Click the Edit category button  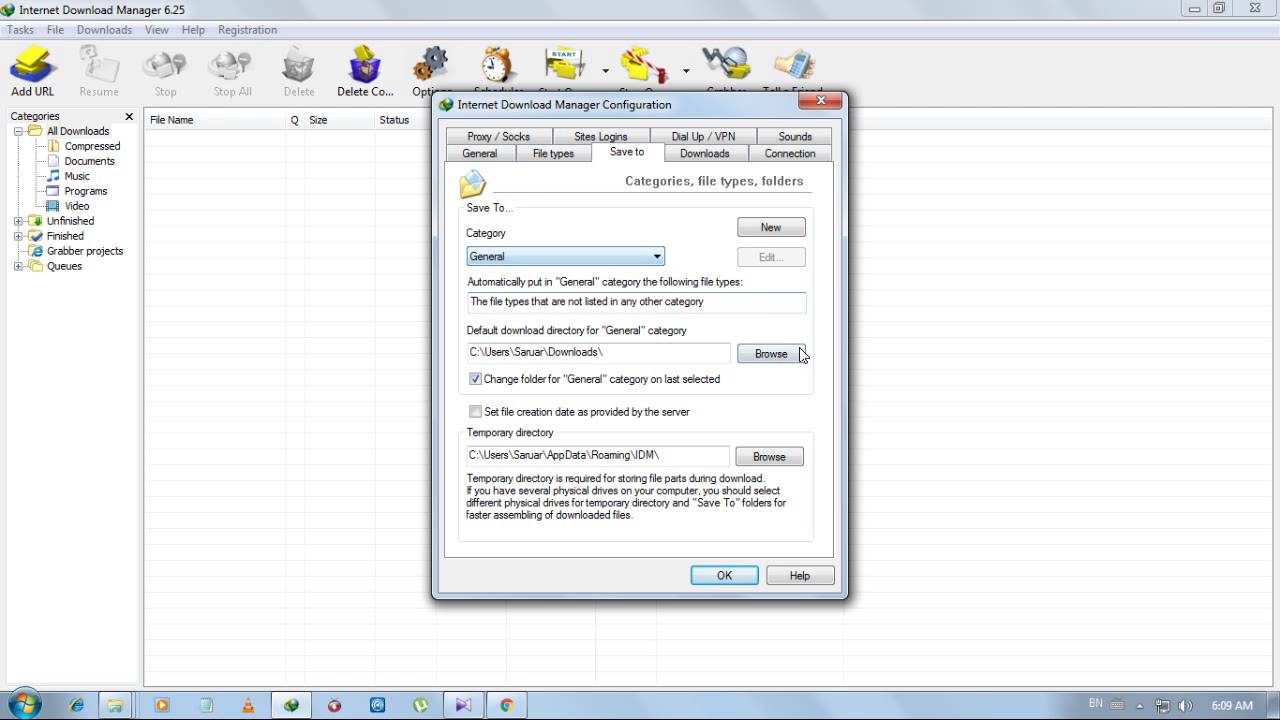click(771, 257)
